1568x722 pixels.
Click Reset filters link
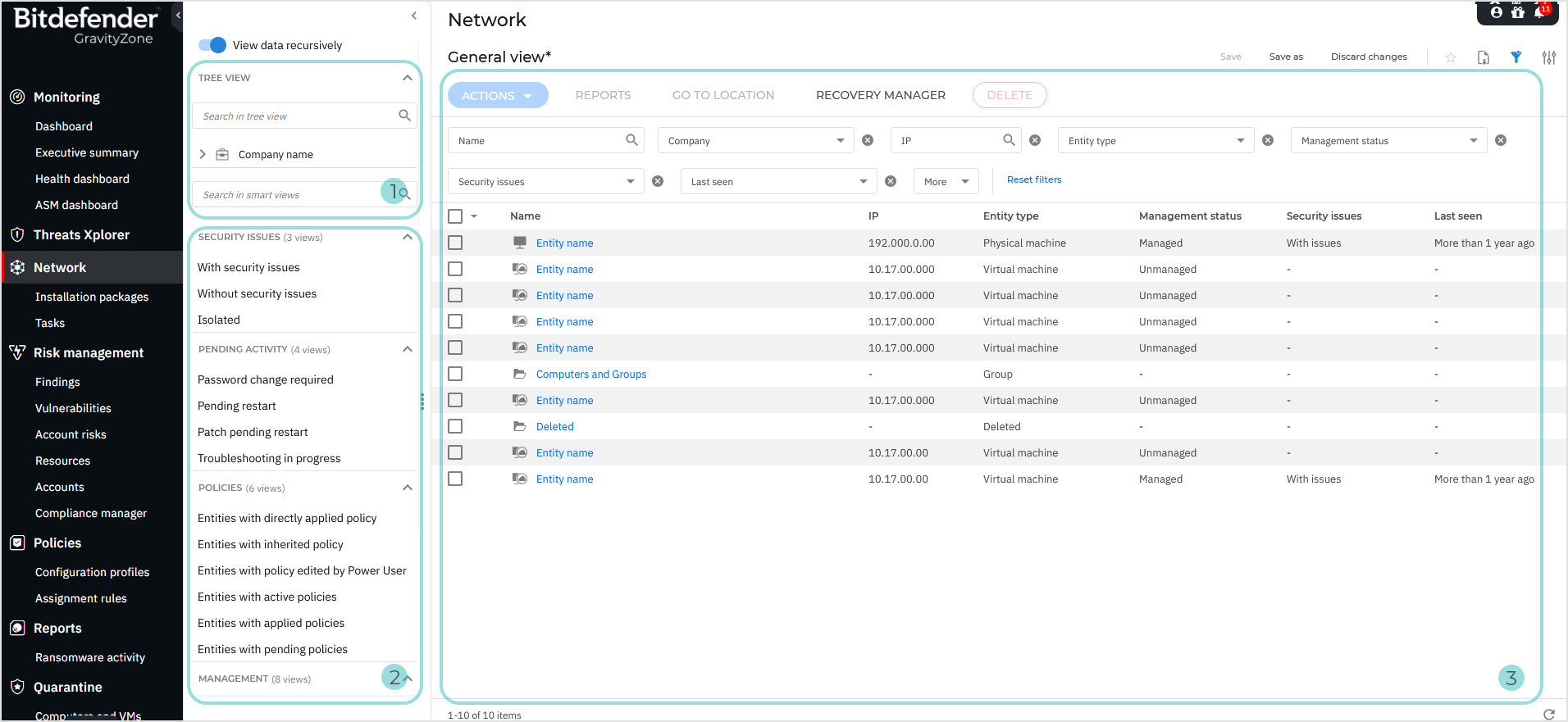(1034, 179)
